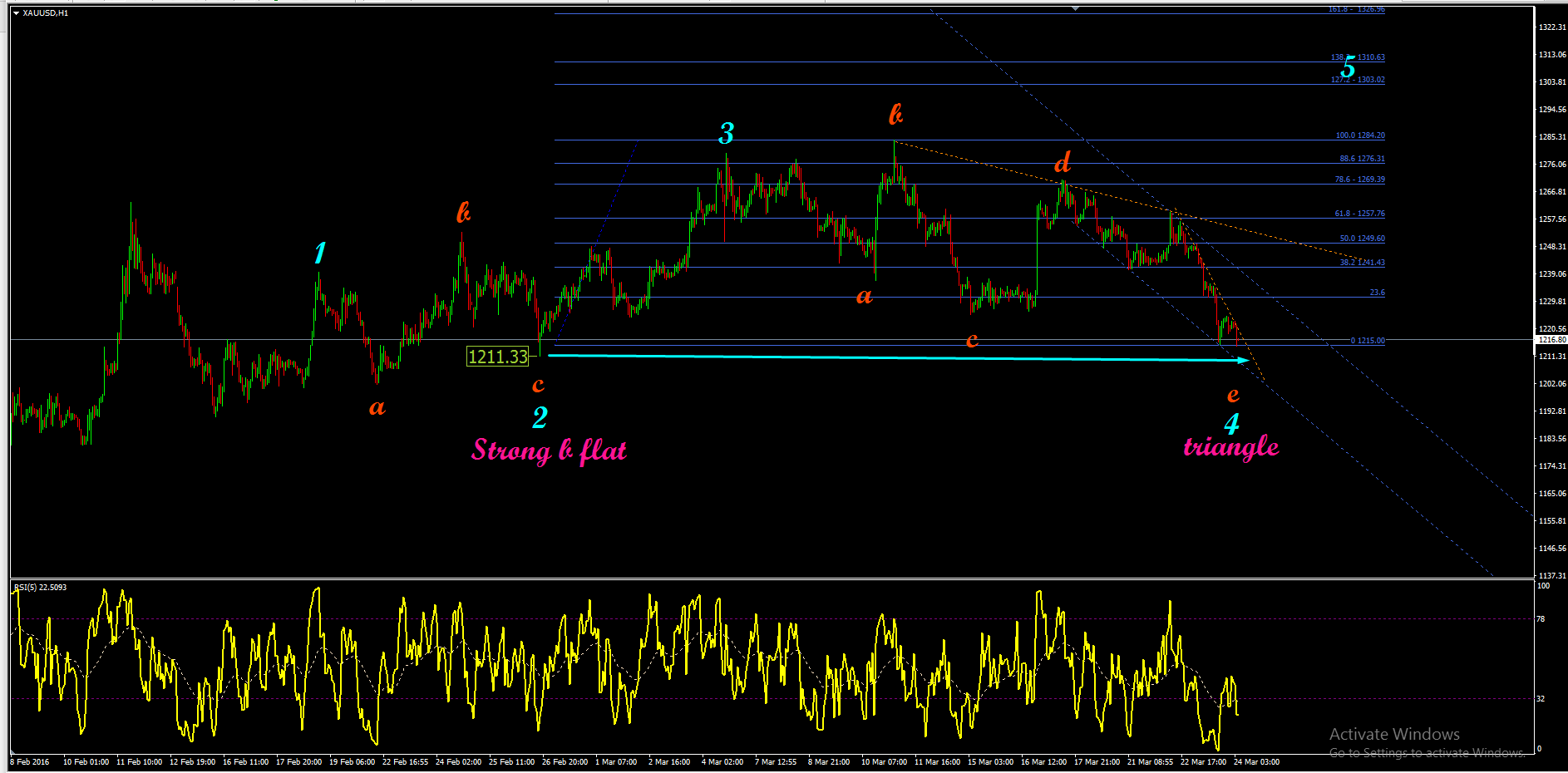The height and width of the screenshot is (773, 1568).
Task: Select the cyan wave 5 label
Action: 1348,66
